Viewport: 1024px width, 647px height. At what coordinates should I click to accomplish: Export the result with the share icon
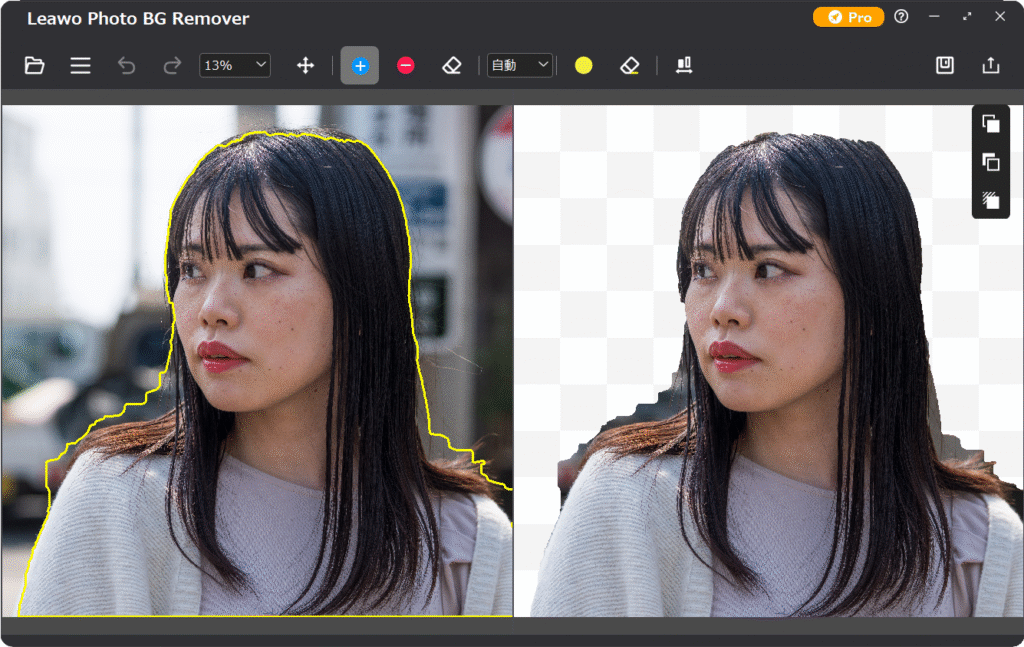[x=991, y=66]
